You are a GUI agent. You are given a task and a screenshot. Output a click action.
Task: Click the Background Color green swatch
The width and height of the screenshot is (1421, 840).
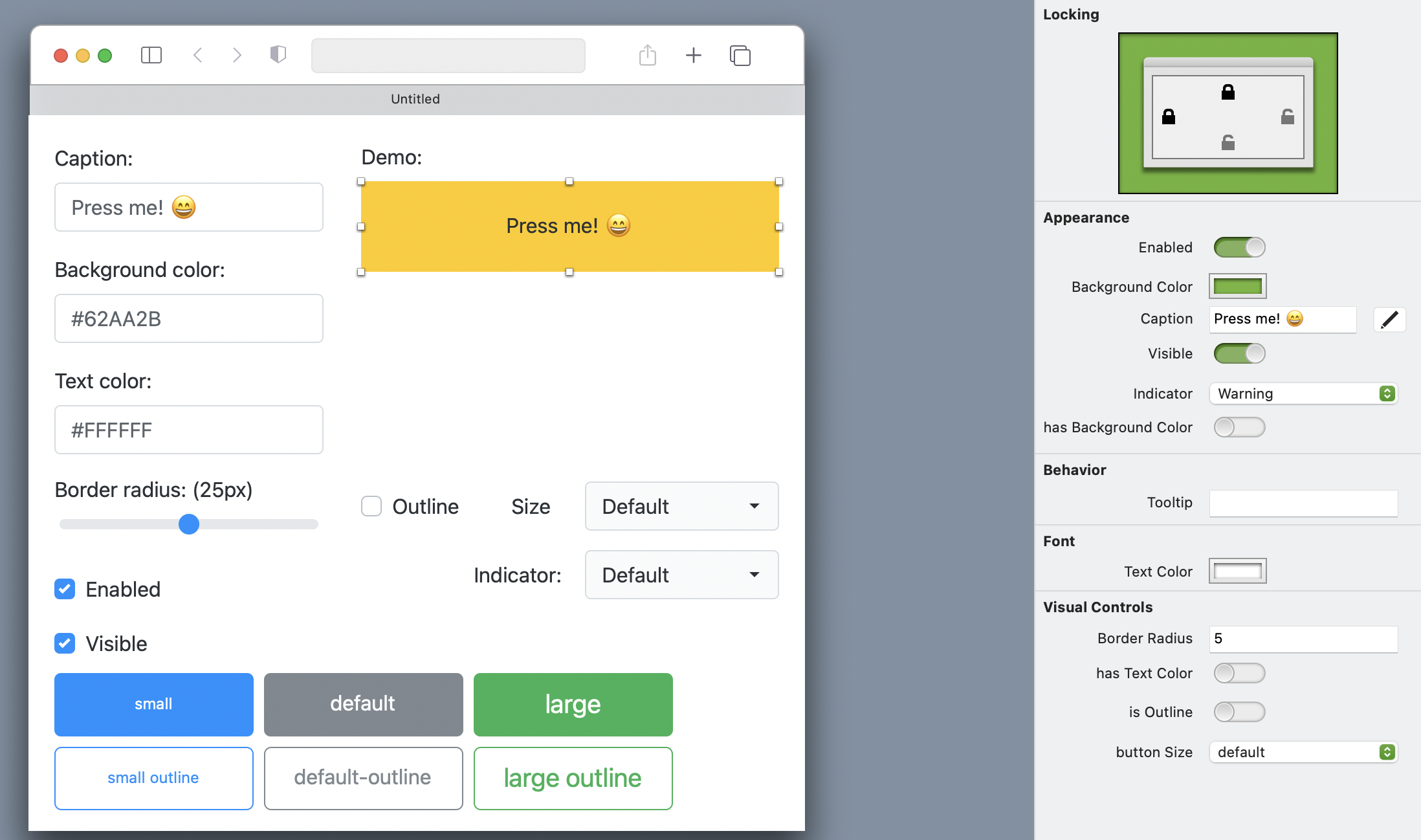1237,286
